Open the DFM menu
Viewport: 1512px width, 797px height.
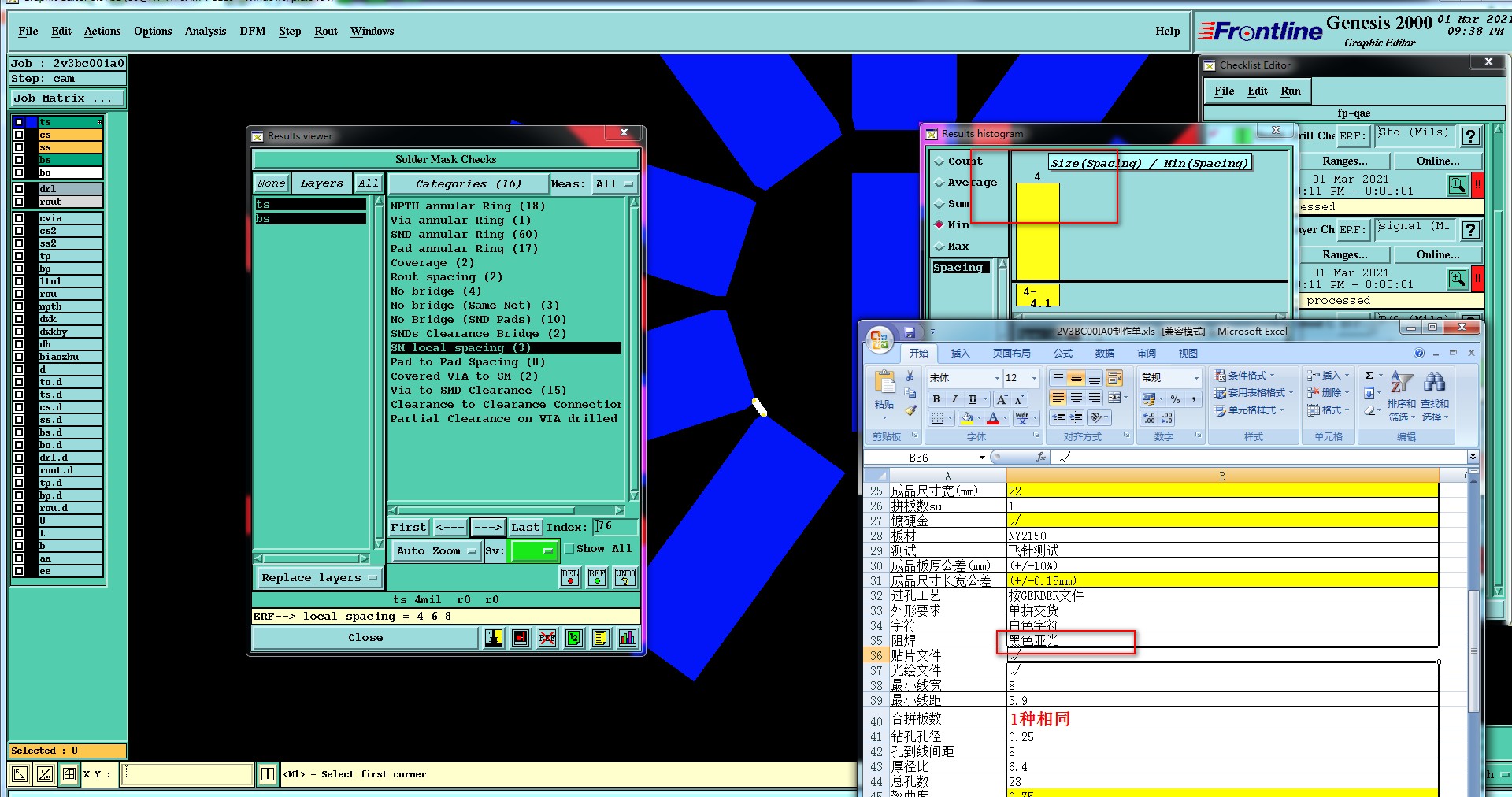pyautogui.click(x=252, y=32)
